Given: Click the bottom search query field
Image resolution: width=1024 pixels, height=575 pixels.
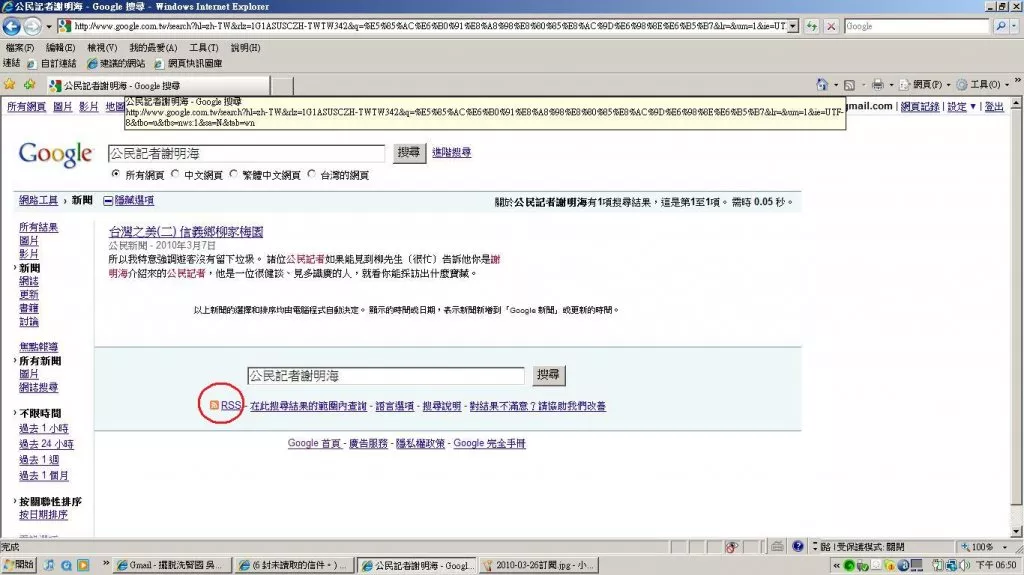Looking at the screenshot, I should pyautogui.click(x=385, y=376).
